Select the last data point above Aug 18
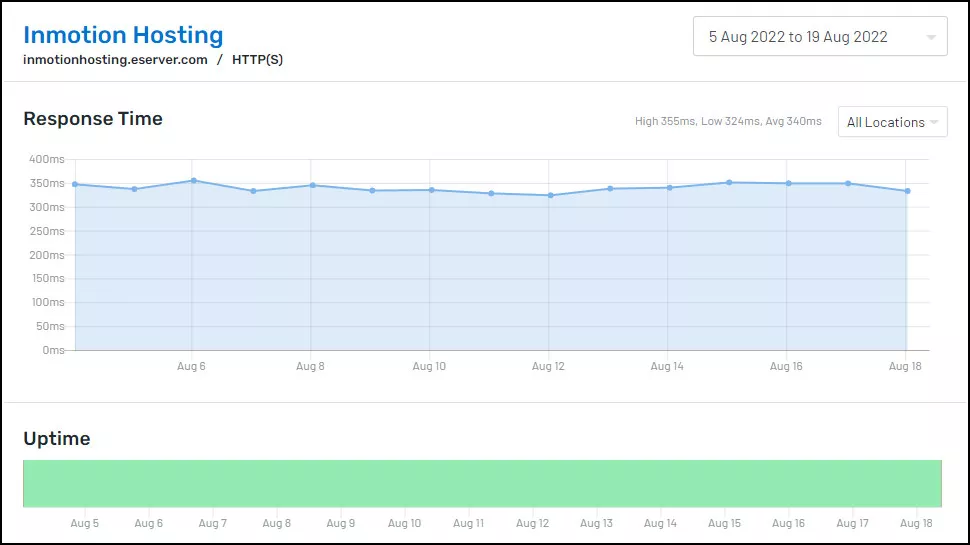 coord(908,191)
